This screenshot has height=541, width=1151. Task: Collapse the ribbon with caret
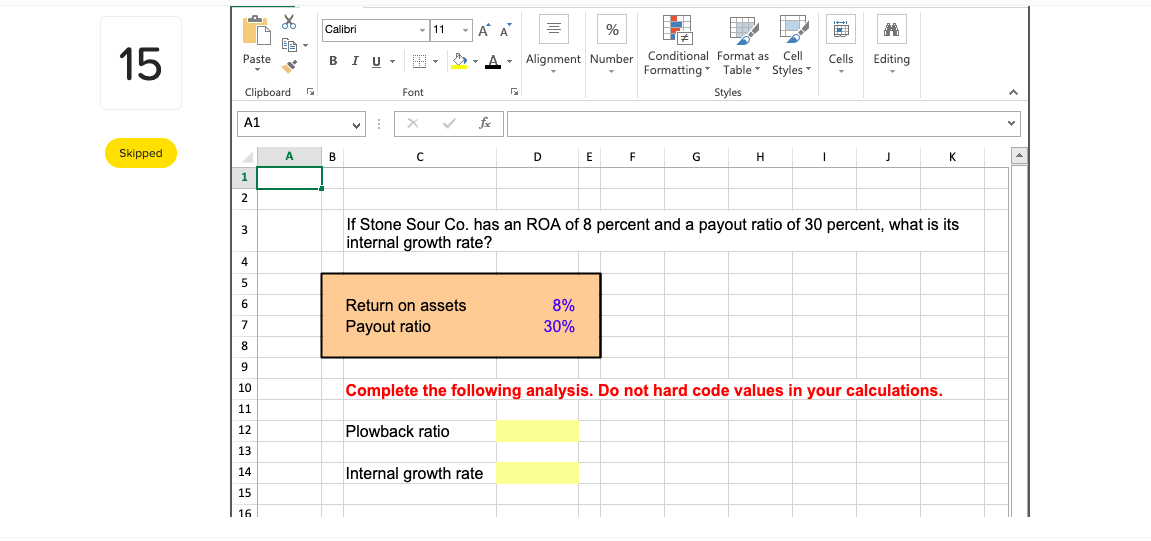(1014, 92)
